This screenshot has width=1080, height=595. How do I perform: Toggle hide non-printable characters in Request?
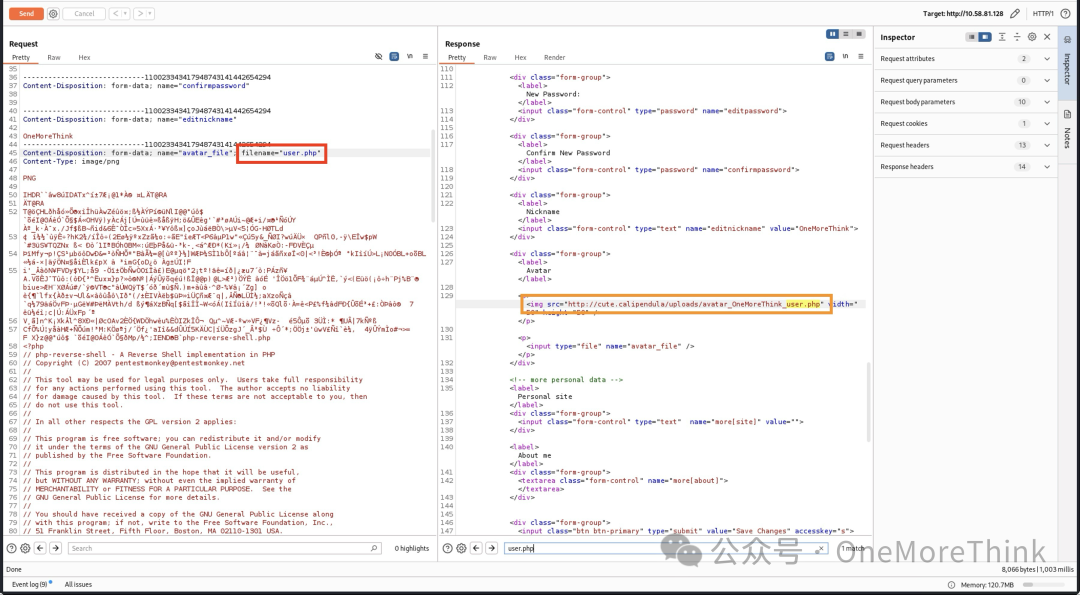coord(379,56)
